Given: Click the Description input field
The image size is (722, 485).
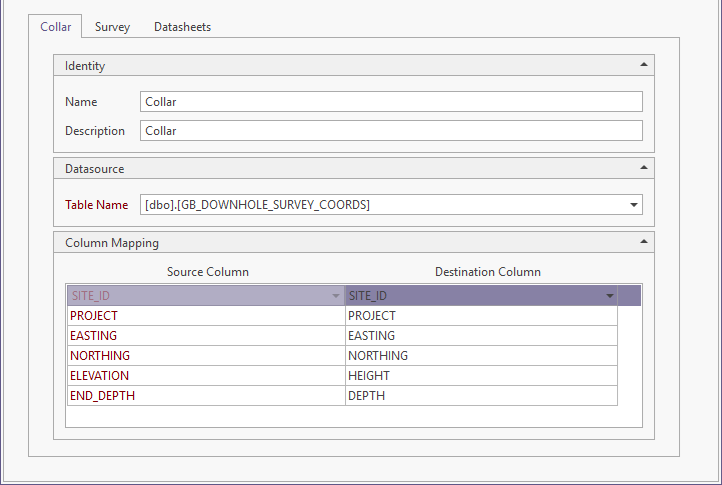Looking at the screenshot, I should (391, 130).
